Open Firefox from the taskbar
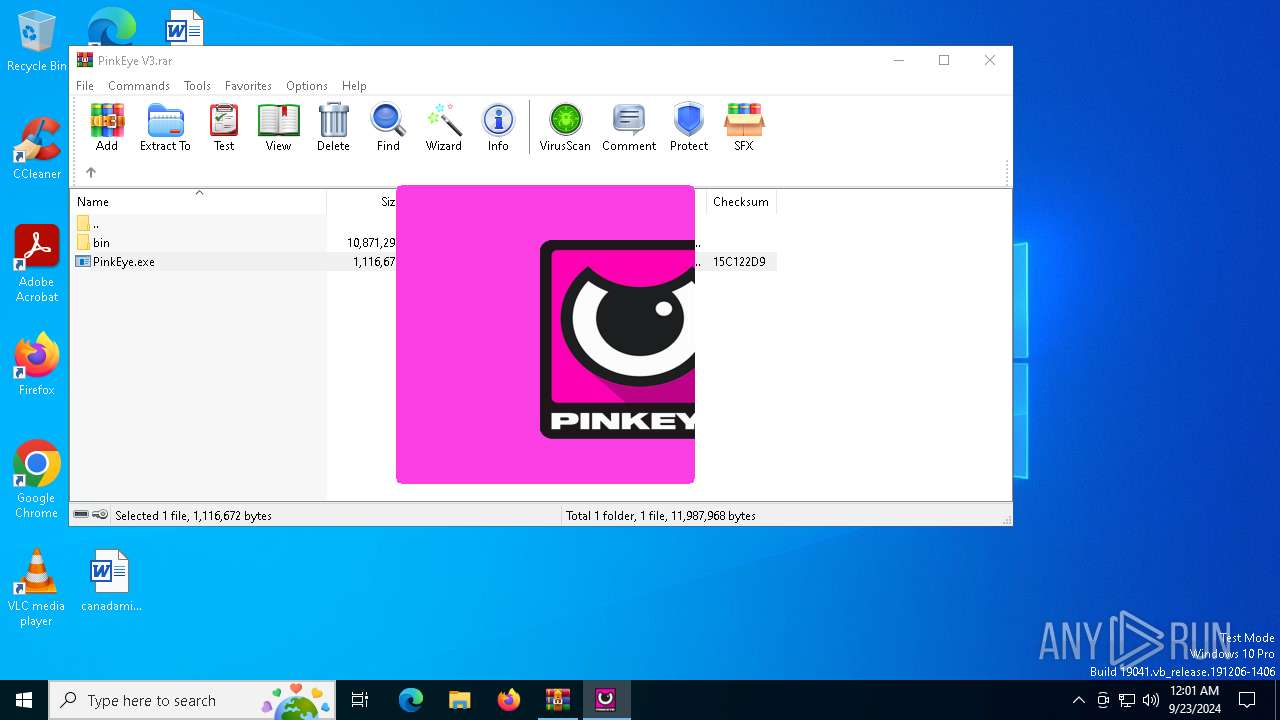The width and height of the screenshot is (1280, 720). tap(508, 700)
